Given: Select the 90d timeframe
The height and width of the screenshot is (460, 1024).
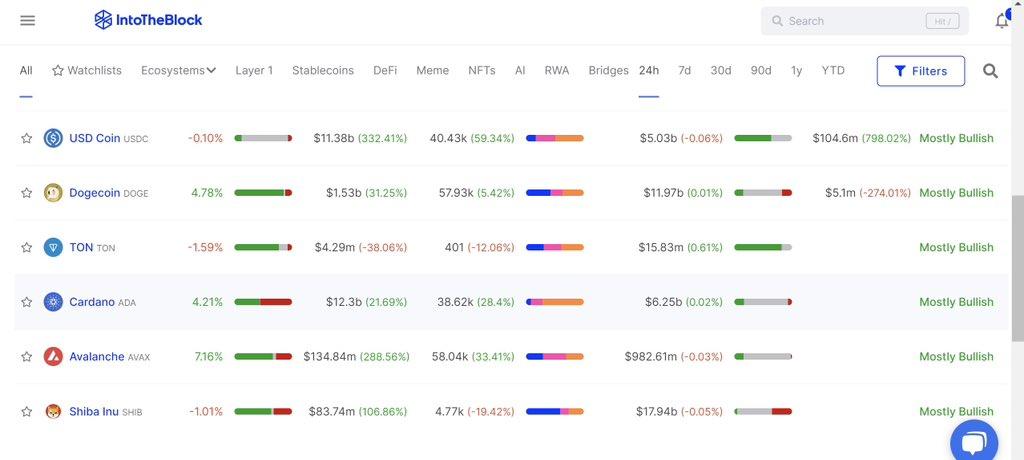Looking at the screenshot, I should [x=761, y=71].
